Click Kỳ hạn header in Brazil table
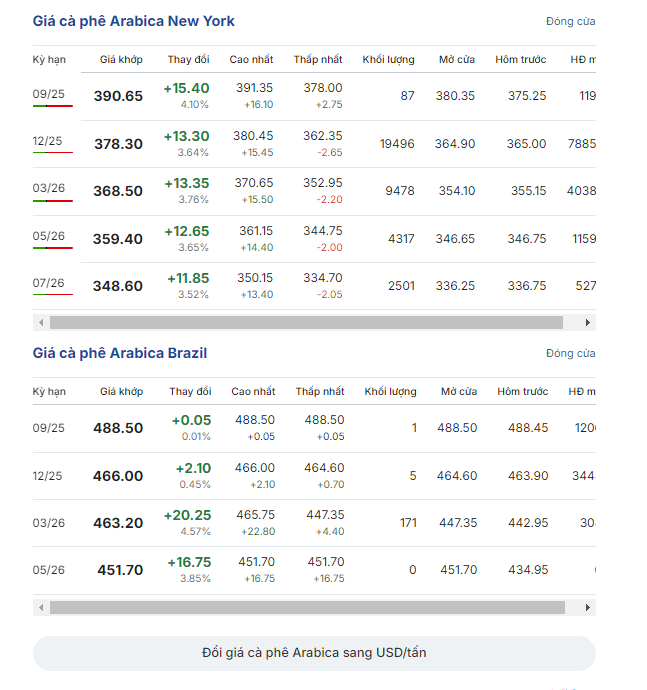This screenshot has height=690, width=647. point(49,392)
